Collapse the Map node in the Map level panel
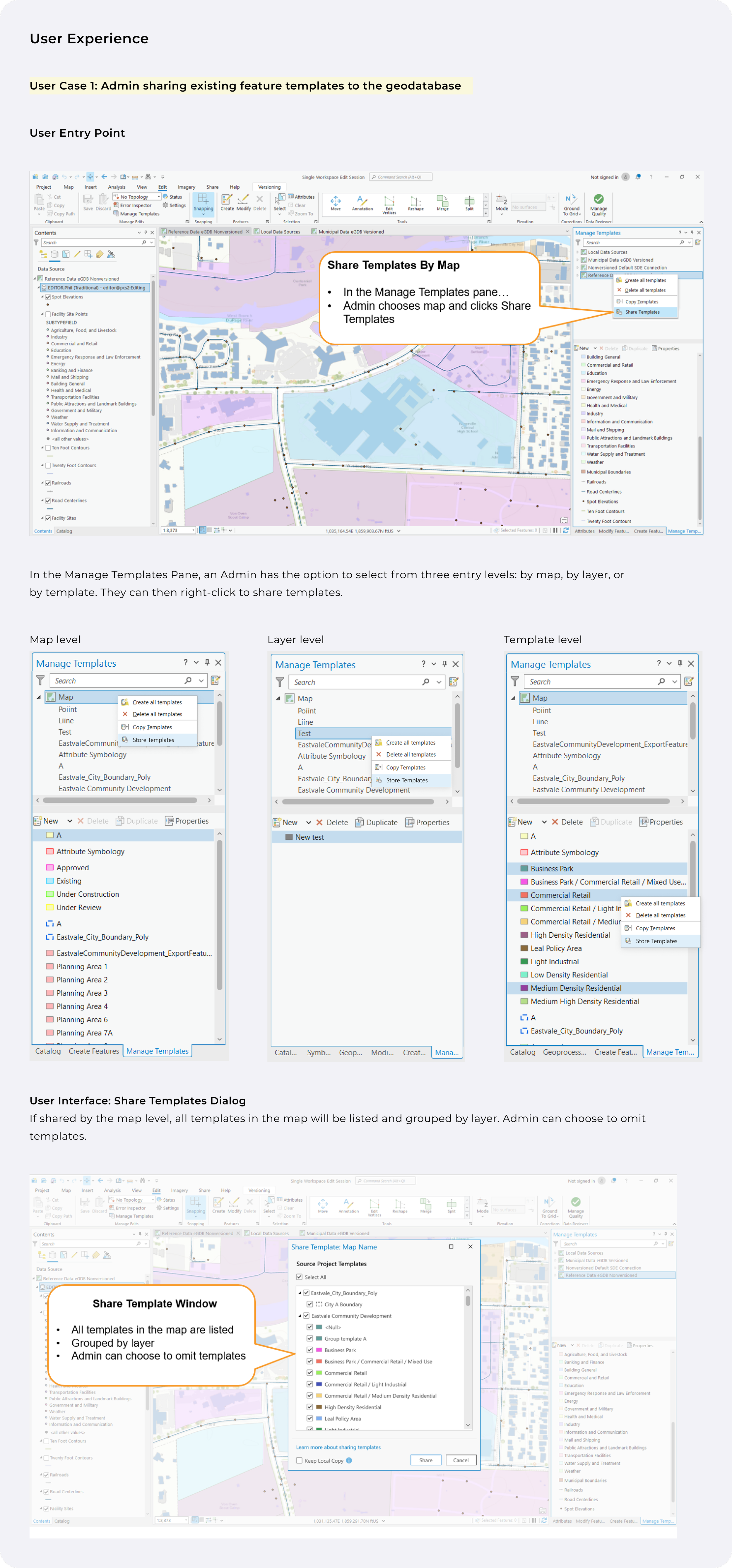732x1568 pixels. click(38, 697)
